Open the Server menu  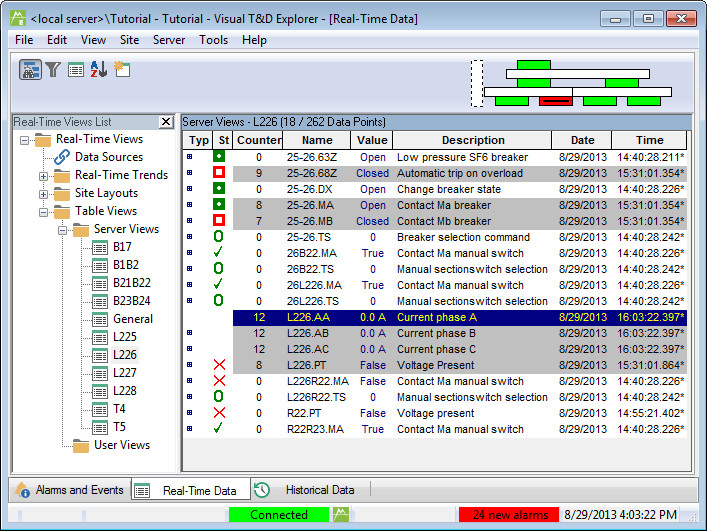click(x=169, y=40)
